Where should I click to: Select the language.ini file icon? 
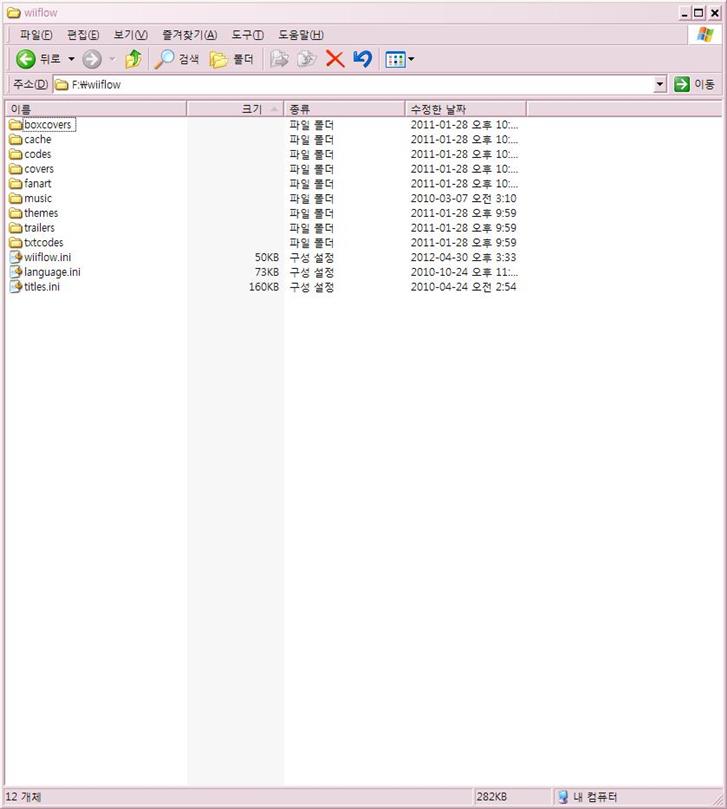[16, 271]
